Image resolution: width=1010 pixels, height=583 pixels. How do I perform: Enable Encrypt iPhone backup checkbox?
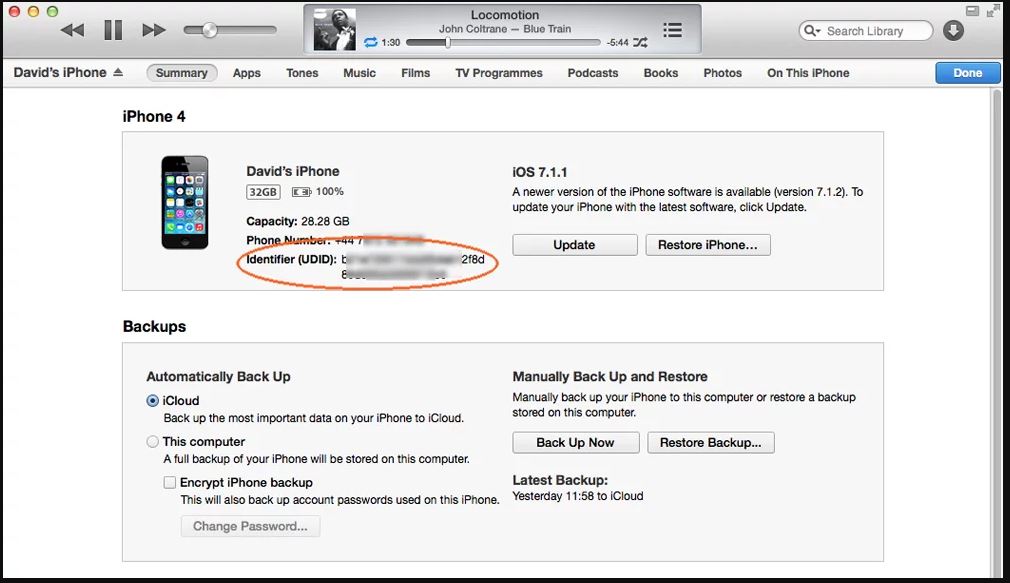pyautogui.click(x=169, y=483)
